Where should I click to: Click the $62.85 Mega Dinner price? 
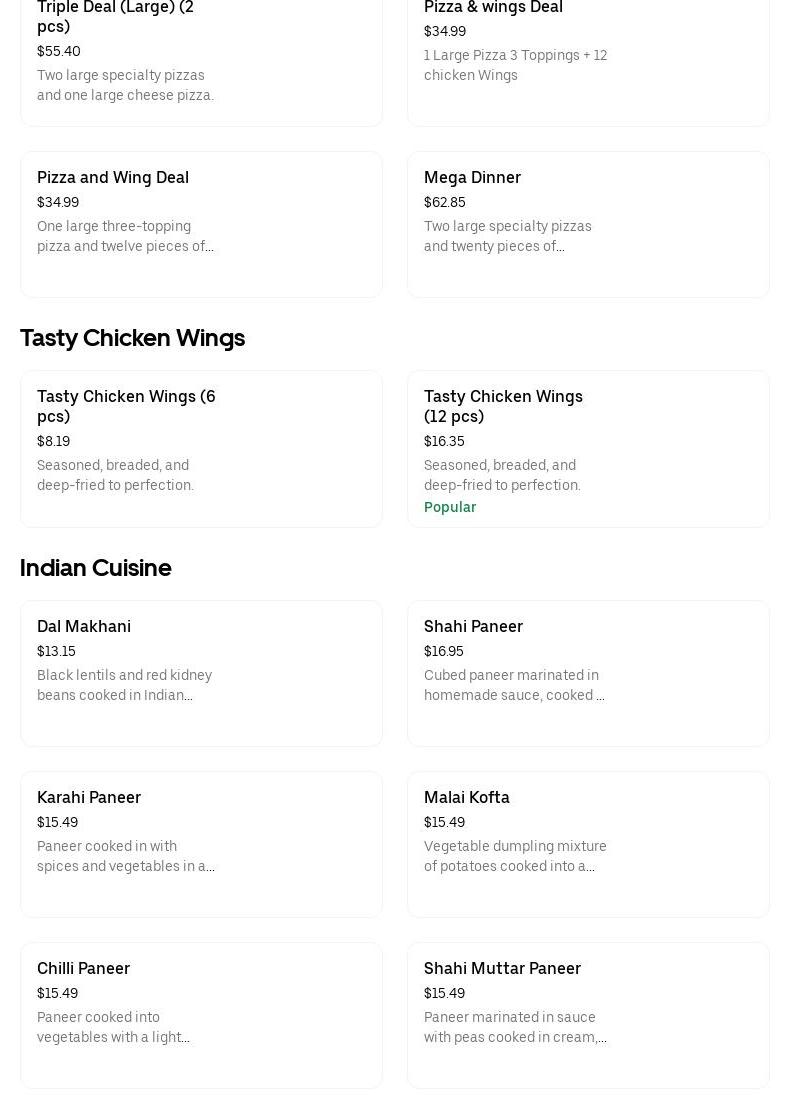click(445, 202)
